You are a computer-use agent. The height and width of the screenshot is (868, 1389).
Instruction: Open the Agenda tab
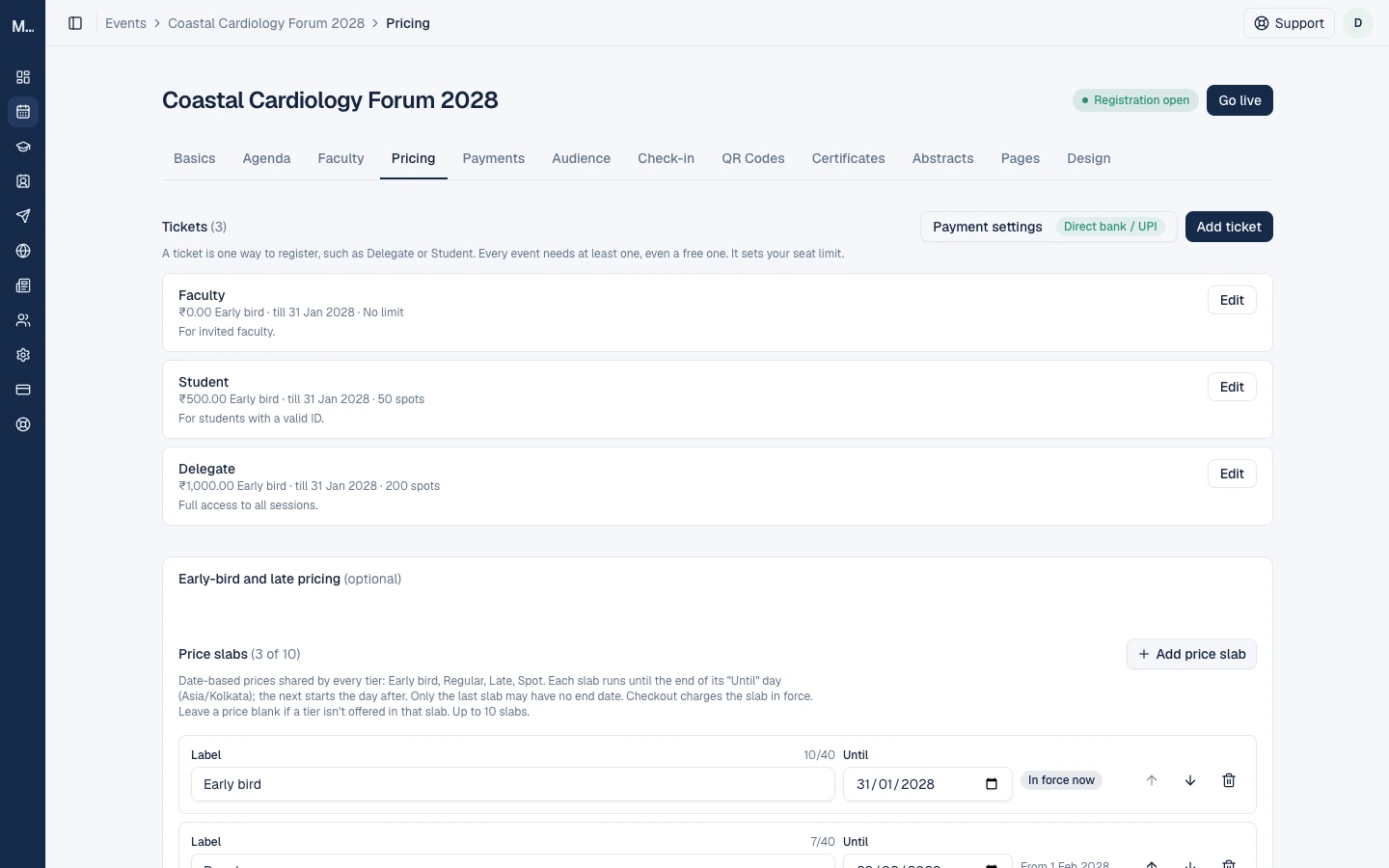click(266, 158)
